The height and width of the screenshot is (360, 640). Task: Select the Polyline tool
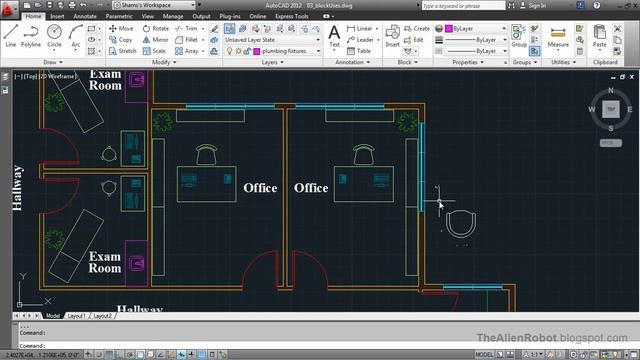[x=31, y=36]
